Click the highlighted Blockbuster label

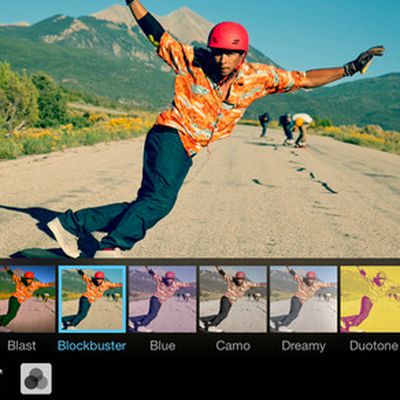(x=92, y=346)
